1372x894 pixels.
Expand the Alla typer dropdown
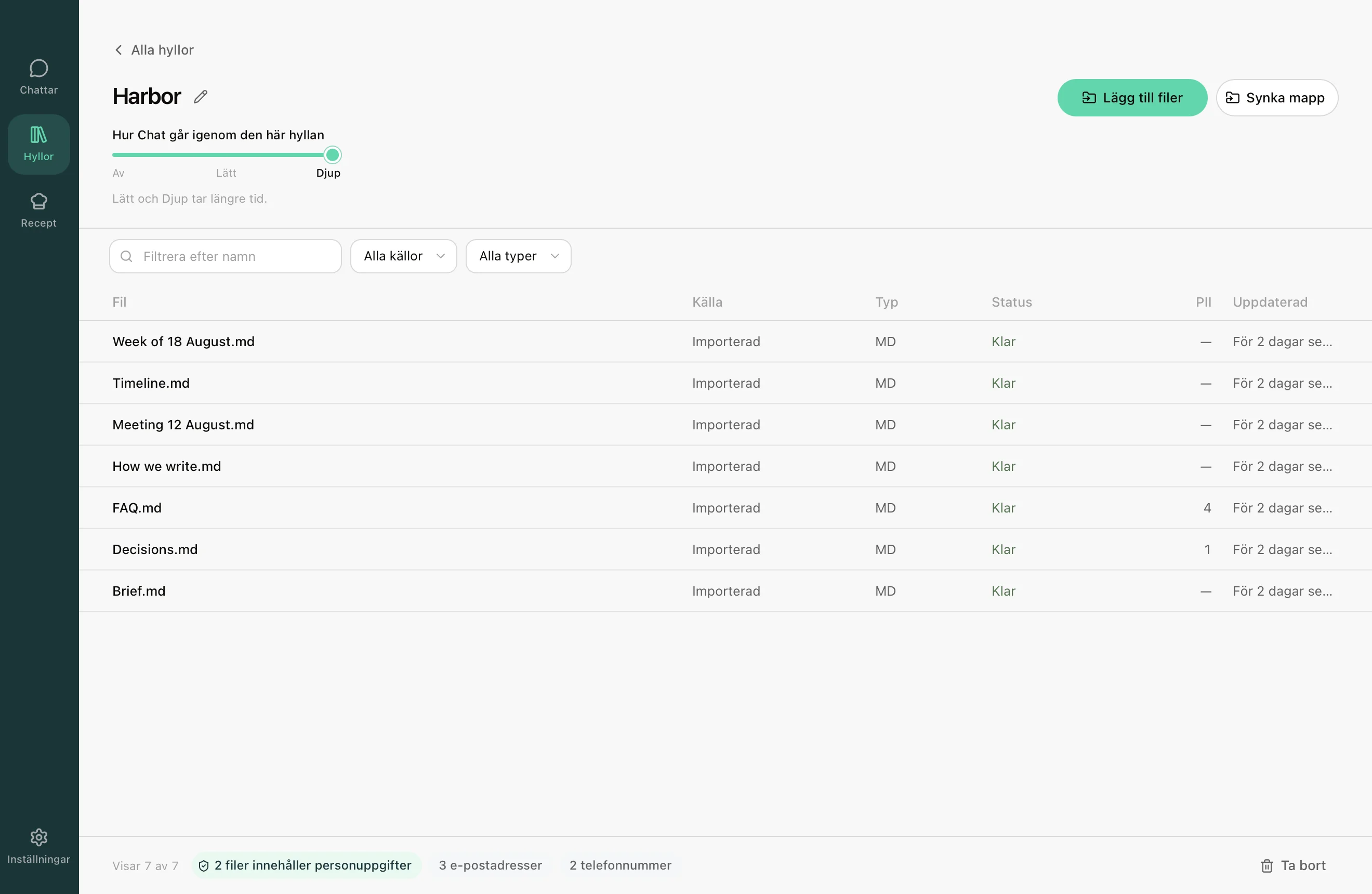click(x=518, y=256)
